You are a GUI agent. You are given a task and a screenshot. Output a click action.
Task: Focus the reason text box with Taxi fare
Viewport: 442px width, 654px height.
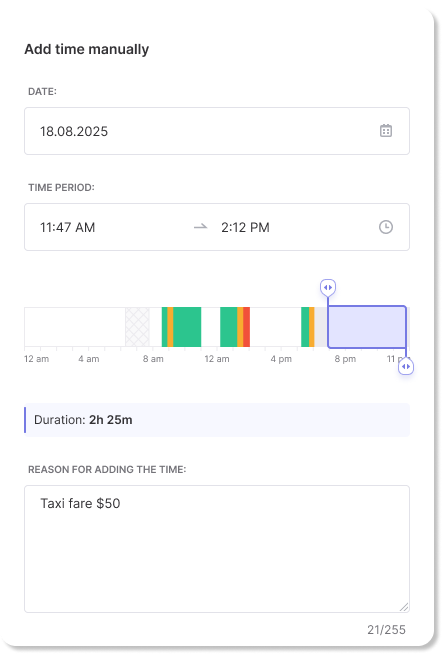[217, 549]
